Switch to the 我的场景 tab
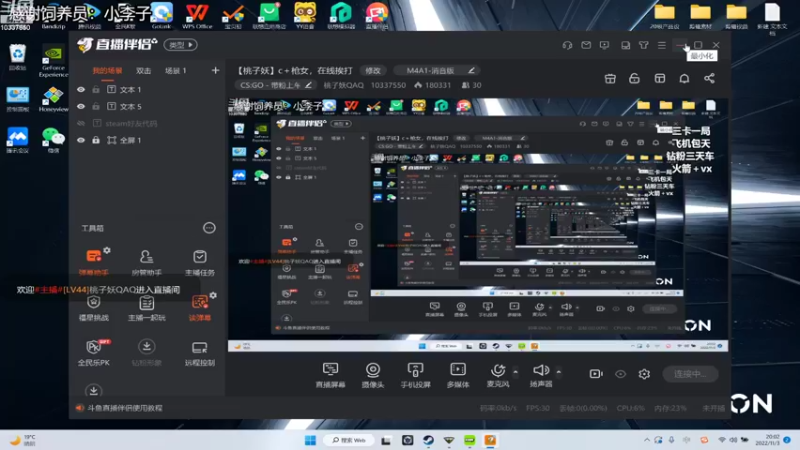This screenshot has width=800, height=450. pyautogui.click(x=107, y=70)
